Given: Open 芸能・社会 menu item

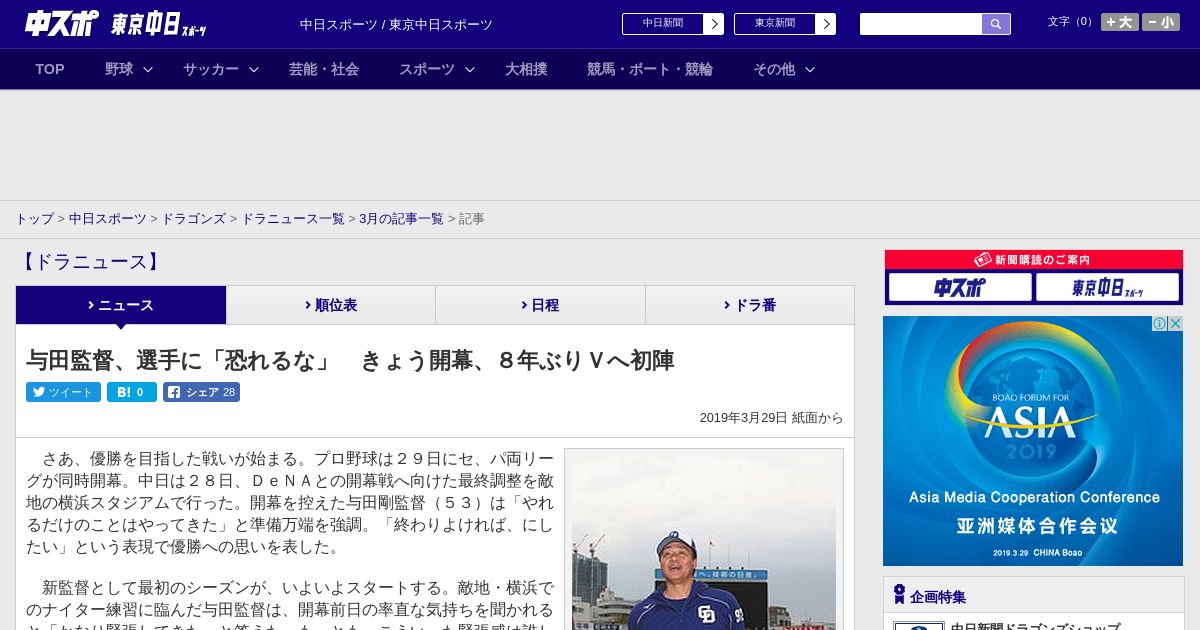Looking at the screenshot, I should pyautogui.click(x=324, y=69).
